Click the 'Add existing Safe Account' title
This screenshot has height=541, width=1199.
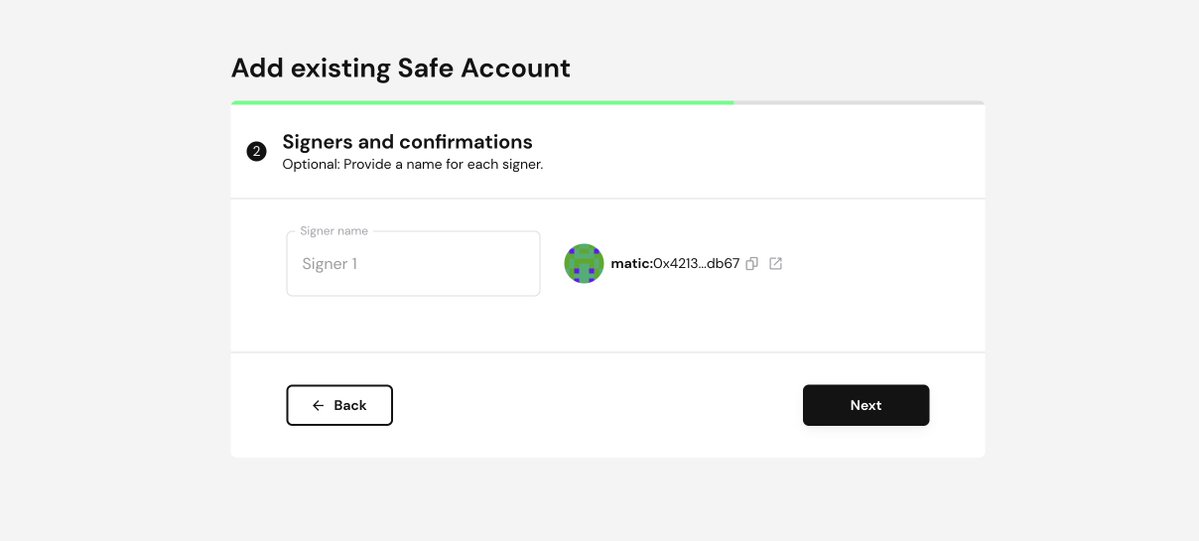tap(400, 68)
